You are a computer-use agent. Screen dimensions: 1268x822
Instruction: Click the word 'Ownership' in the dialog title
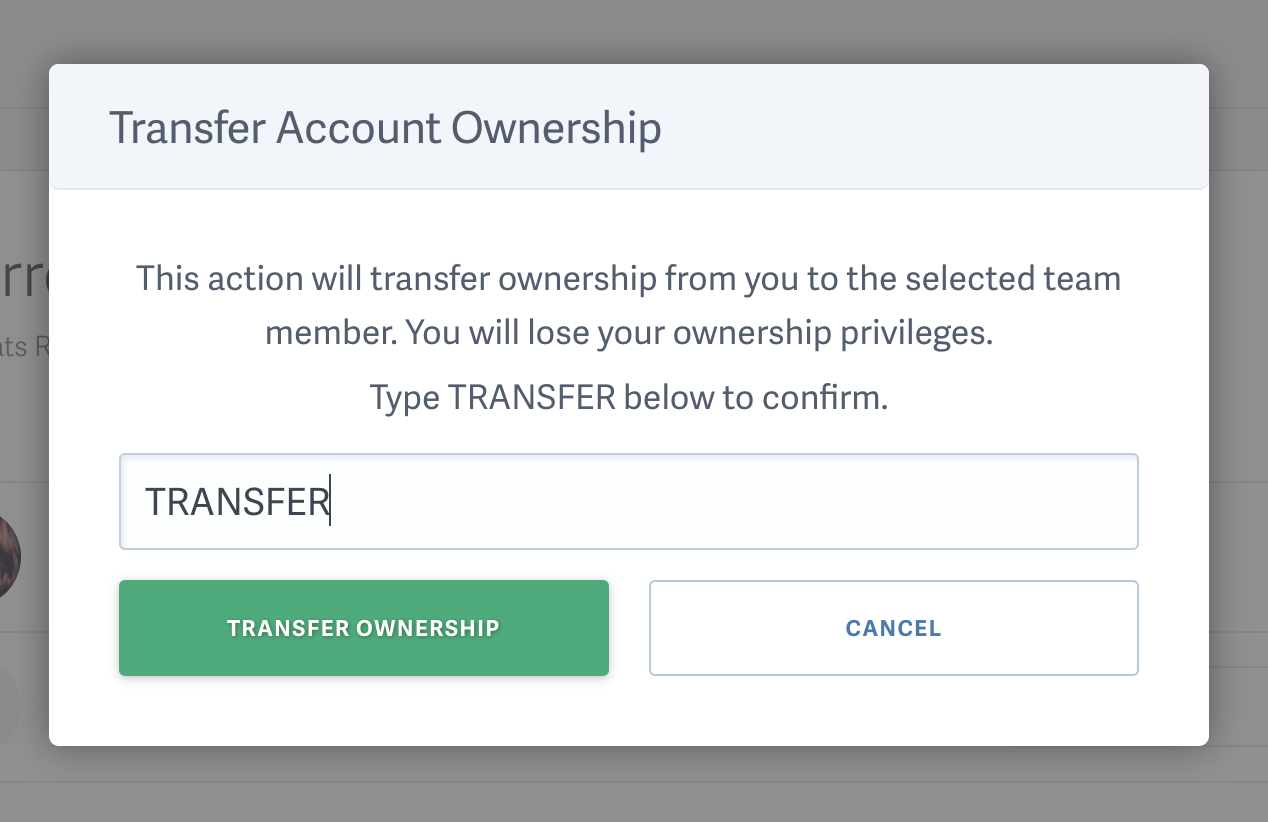556,129
